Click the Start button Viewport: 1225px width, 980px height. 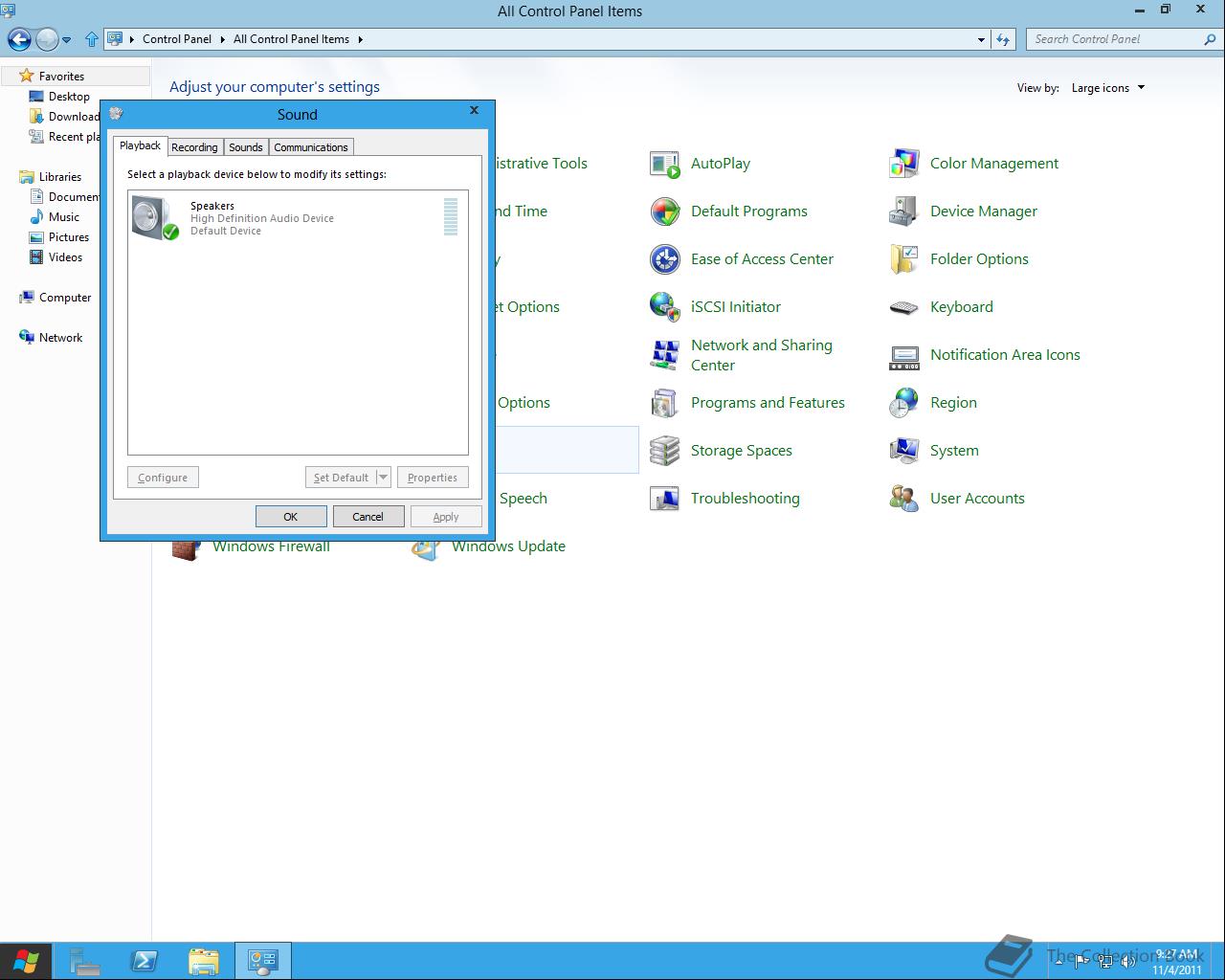coord(26,961)
